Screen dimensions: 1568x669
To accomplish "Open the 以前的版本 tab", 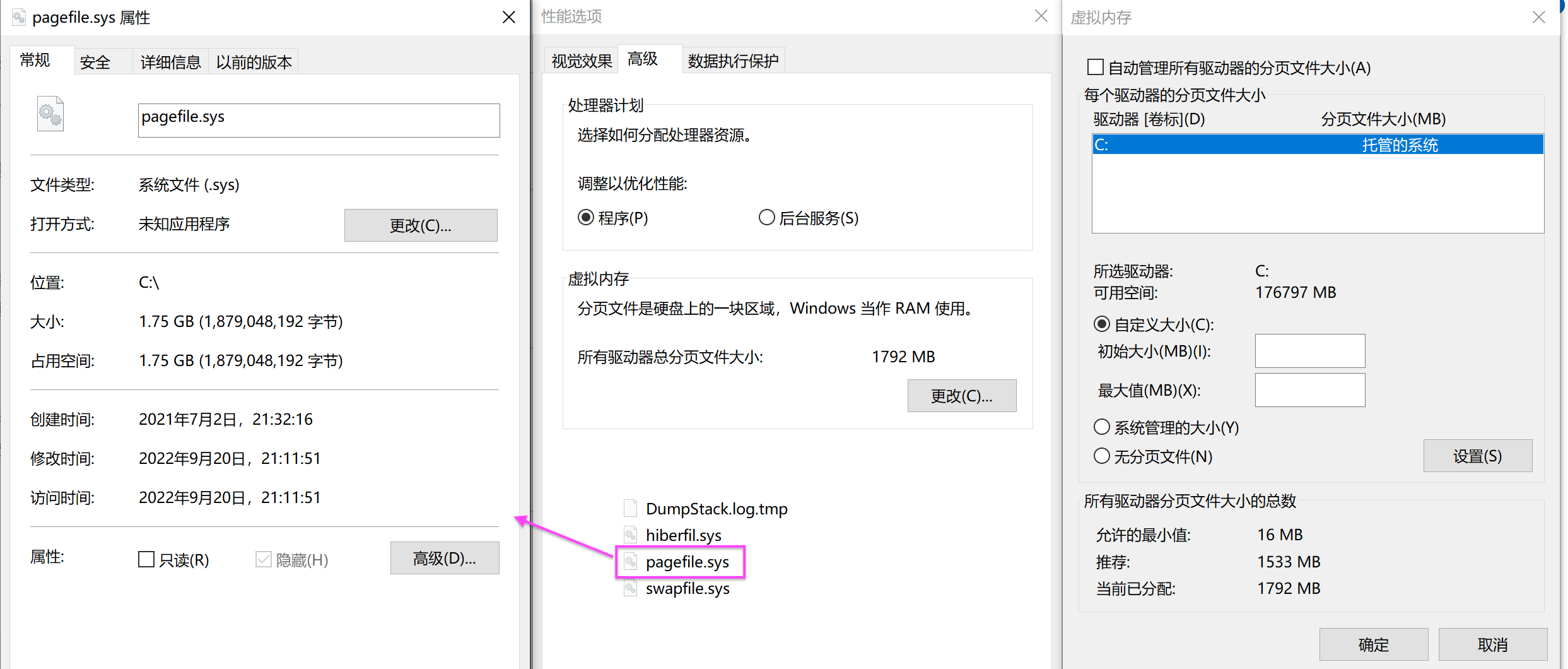I will tap(254, 62).
